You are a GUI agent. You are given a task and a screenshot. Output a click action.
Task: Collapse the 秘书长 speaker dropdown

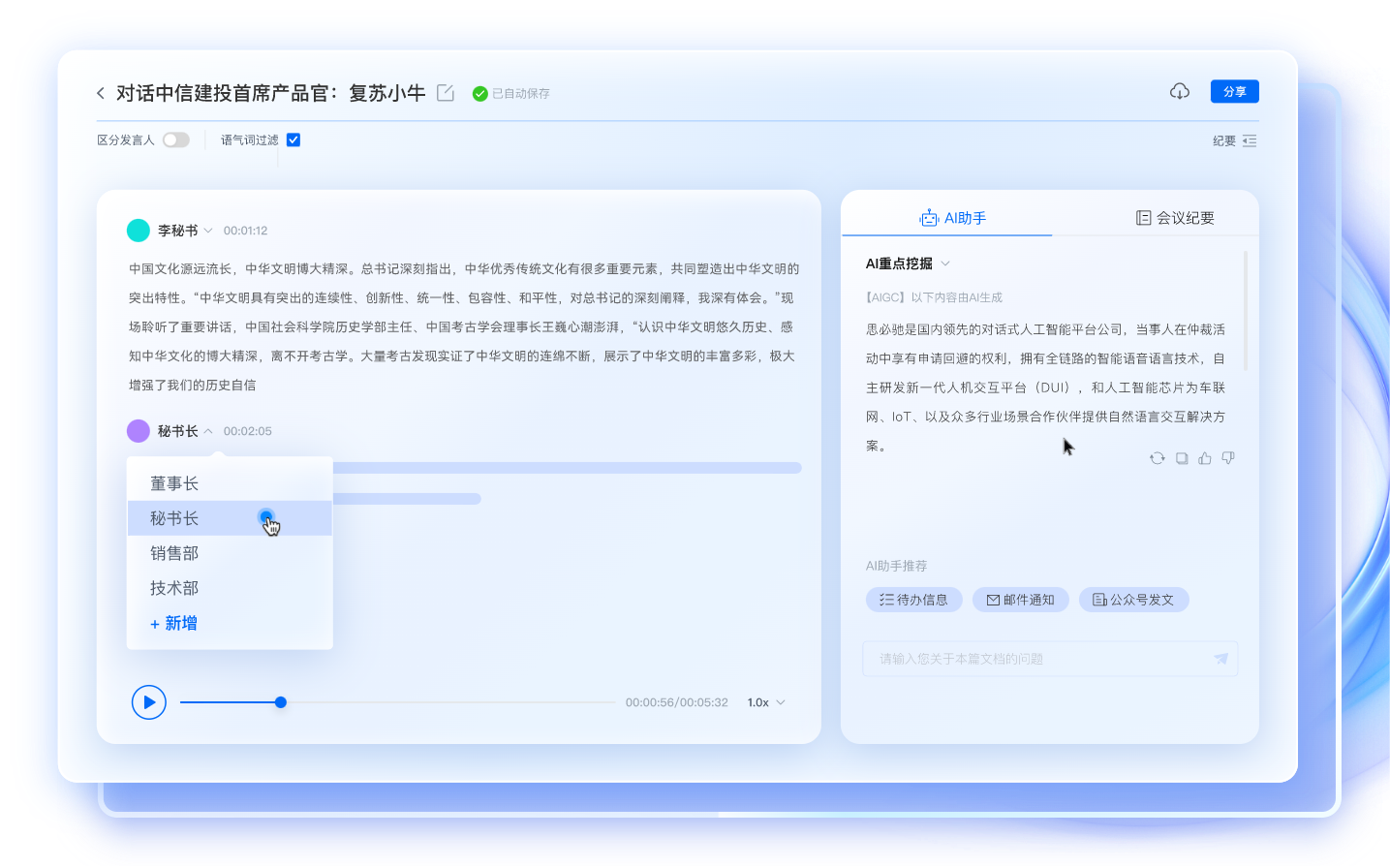click(208, 431)
